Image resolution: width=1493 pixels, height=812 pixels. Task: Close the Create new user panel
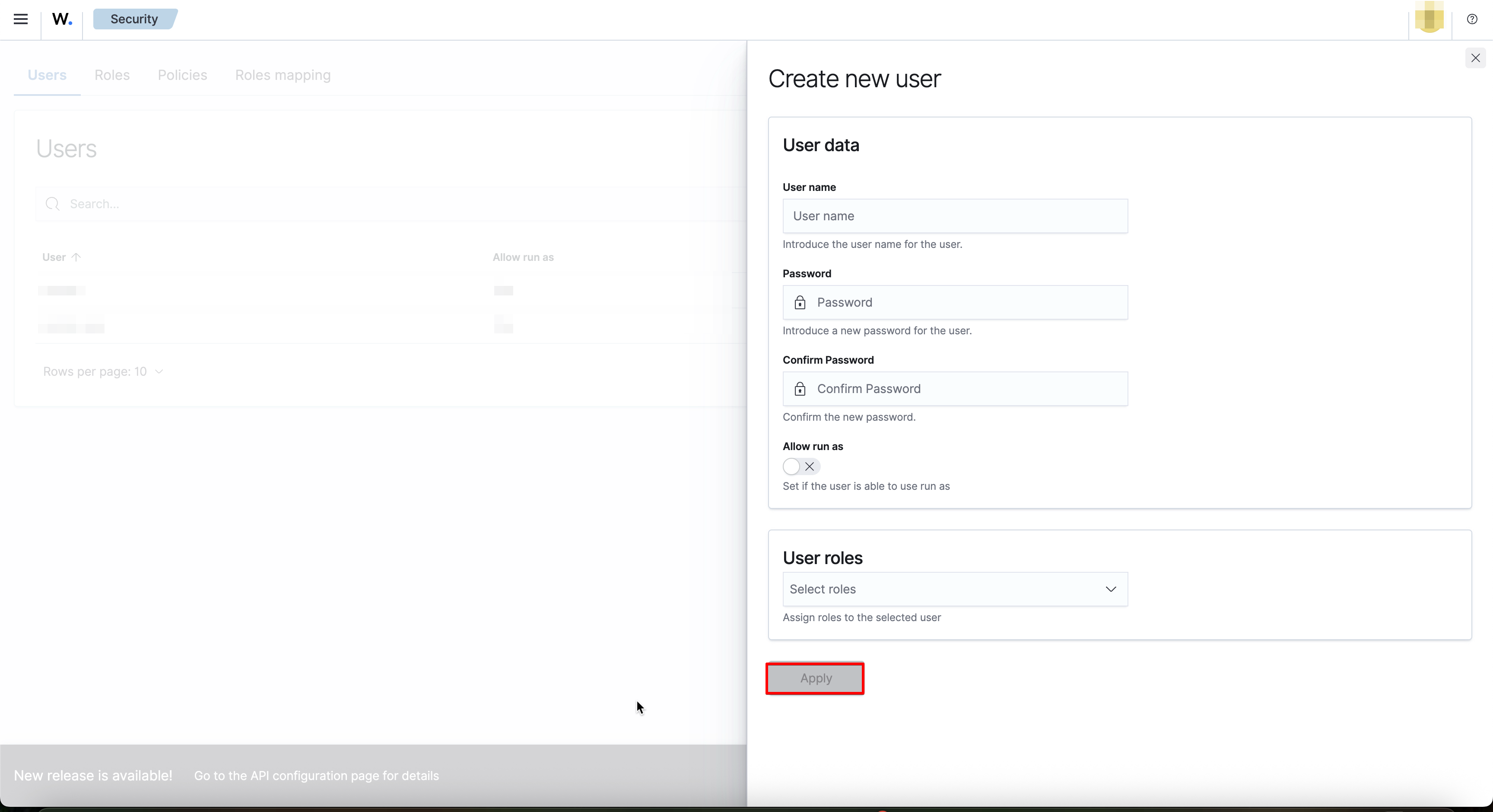tap(1476, 58)
